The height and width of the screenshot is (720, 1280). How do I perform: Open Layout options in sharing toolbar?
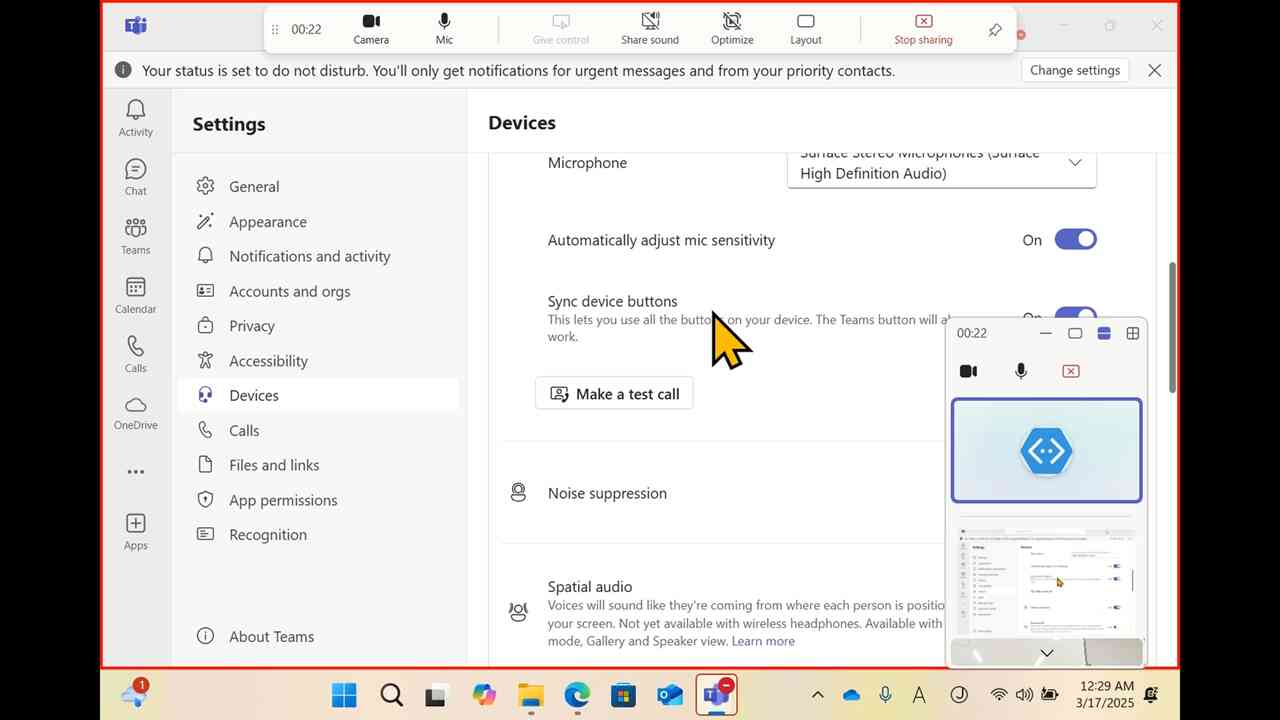pos(806,29)
